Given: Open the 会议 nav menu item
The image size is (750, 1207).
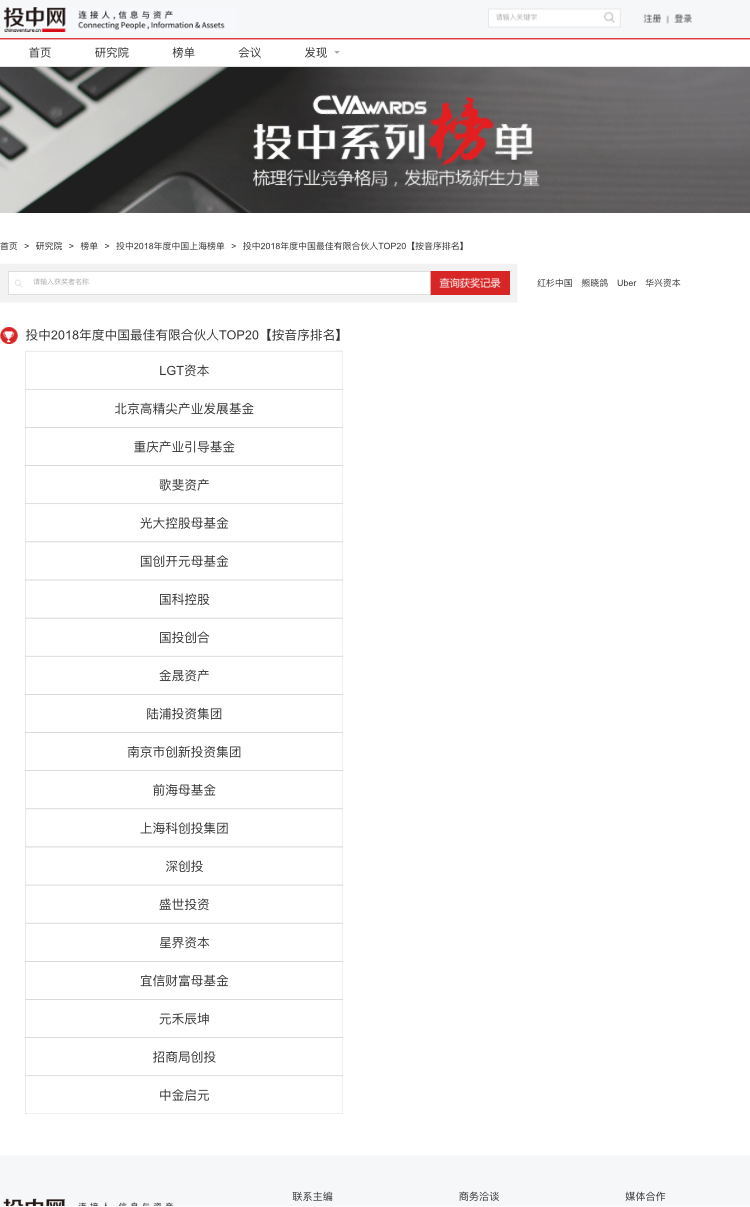Looking at the screenshot, I should tap(250, 53).
